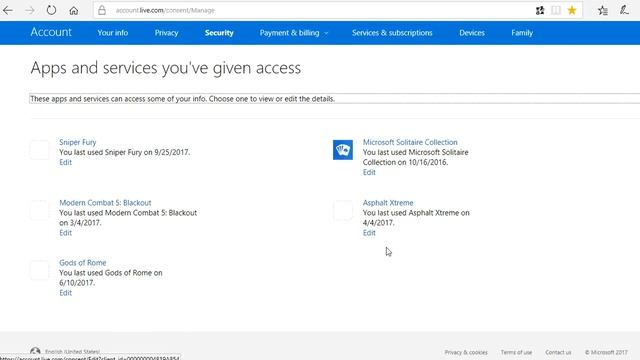Screen dimensions: 640x360
Task: Click 'You last used Sniper Fury on 9/25/2017' text
Action: click(124, 152)
